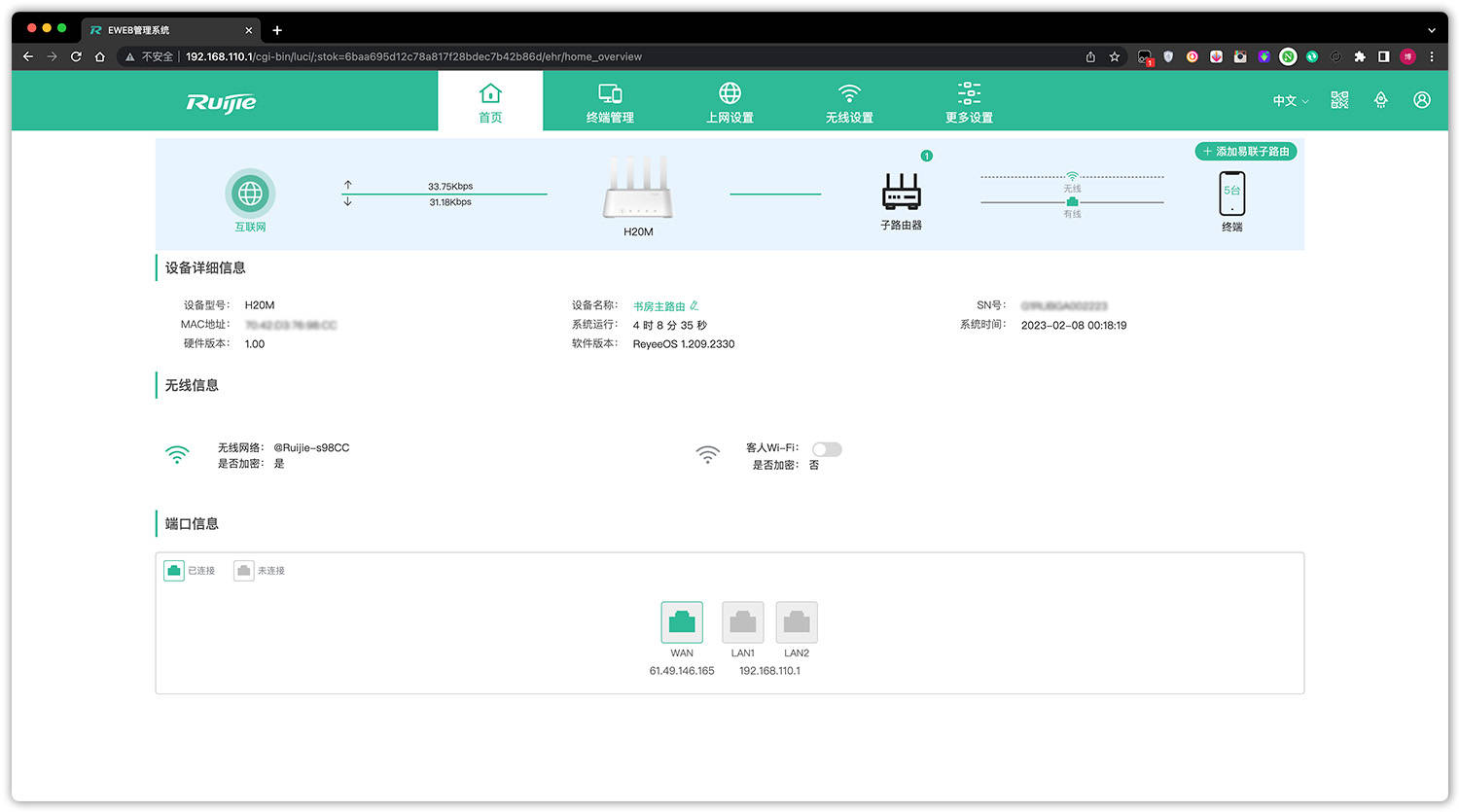Click the @Ruijie-s98CC network name
This screenshot has height=812, width=1459.
[311, 448]
